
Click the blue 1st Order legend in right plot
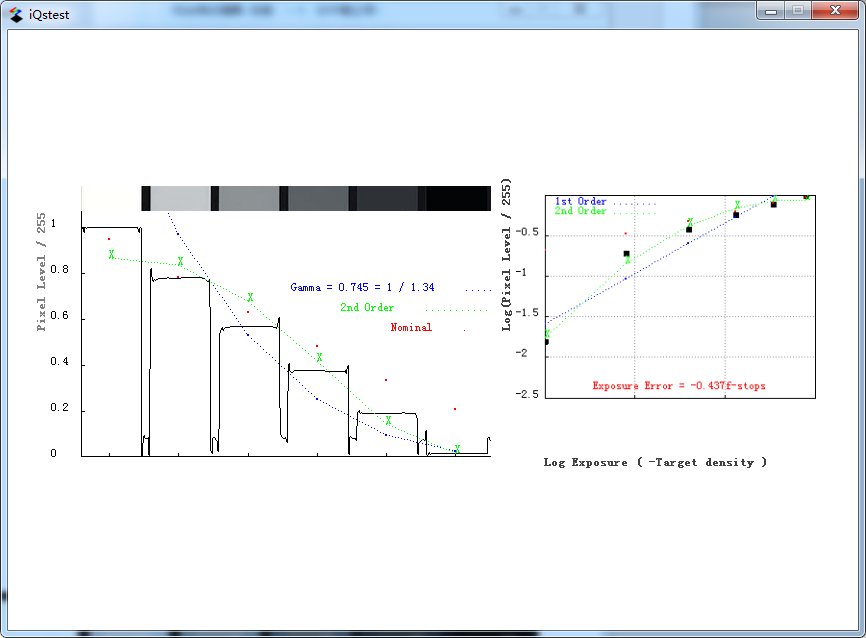pos(580,201)
